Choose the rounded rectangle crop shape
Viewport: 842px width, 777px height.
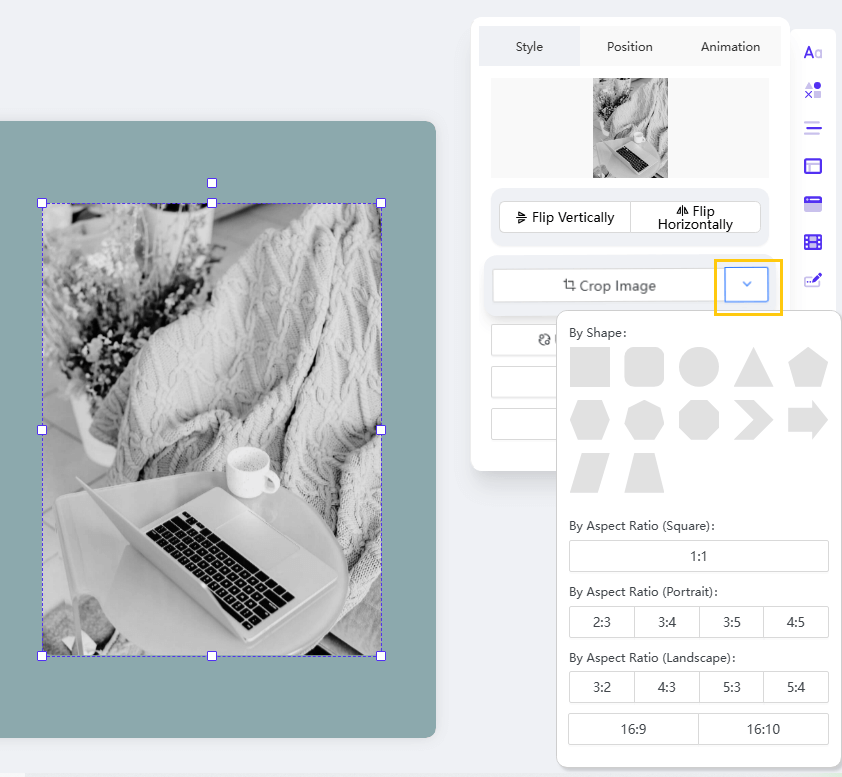644,367
